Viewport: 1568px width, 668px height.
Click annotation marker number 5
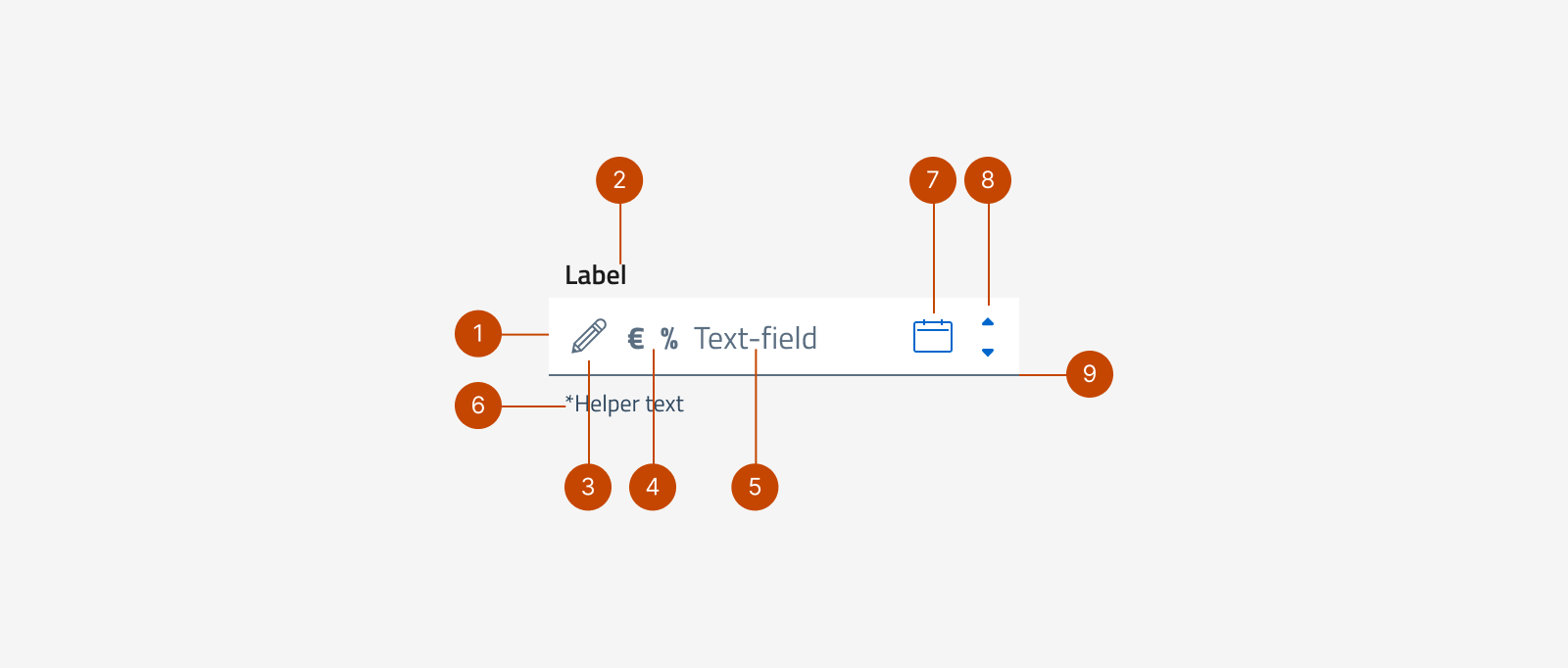coord(755,487)
